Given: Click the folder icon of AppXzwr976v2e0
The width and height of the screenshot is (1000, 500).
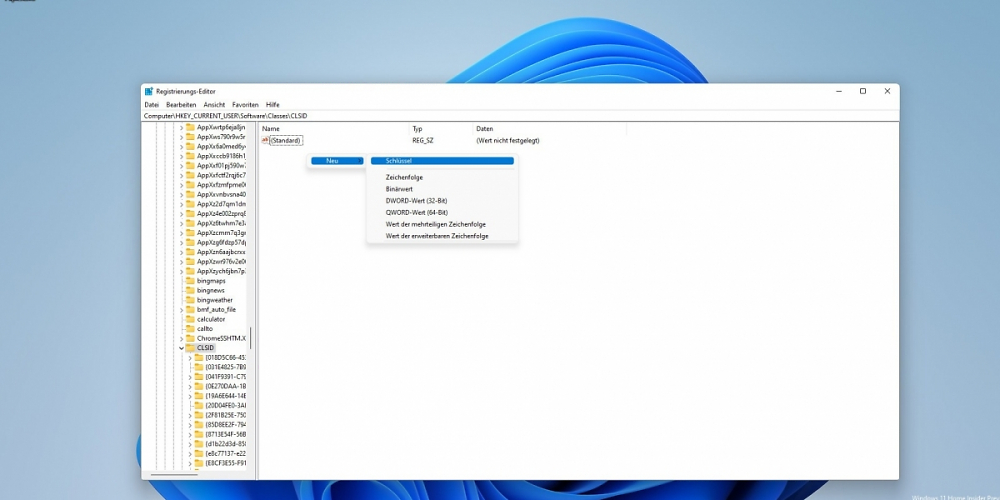Looking at the screenshot, I should coord(190,261).
